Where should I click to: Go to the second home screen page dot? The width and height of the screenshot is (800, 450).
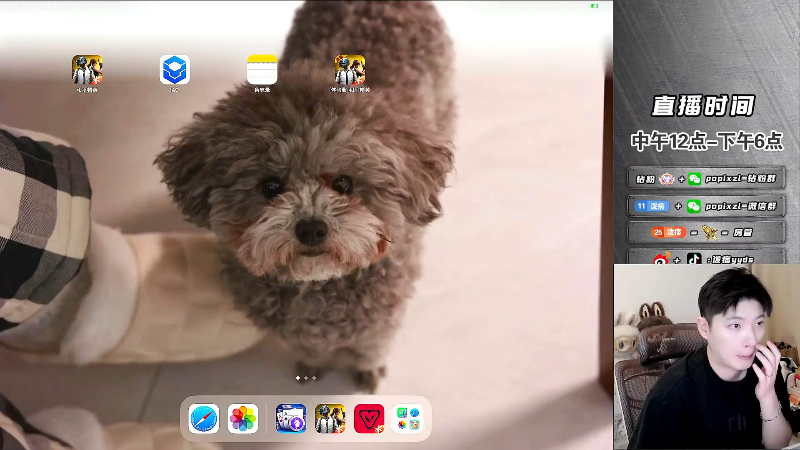pyautogui.click(x=306, y=378)
